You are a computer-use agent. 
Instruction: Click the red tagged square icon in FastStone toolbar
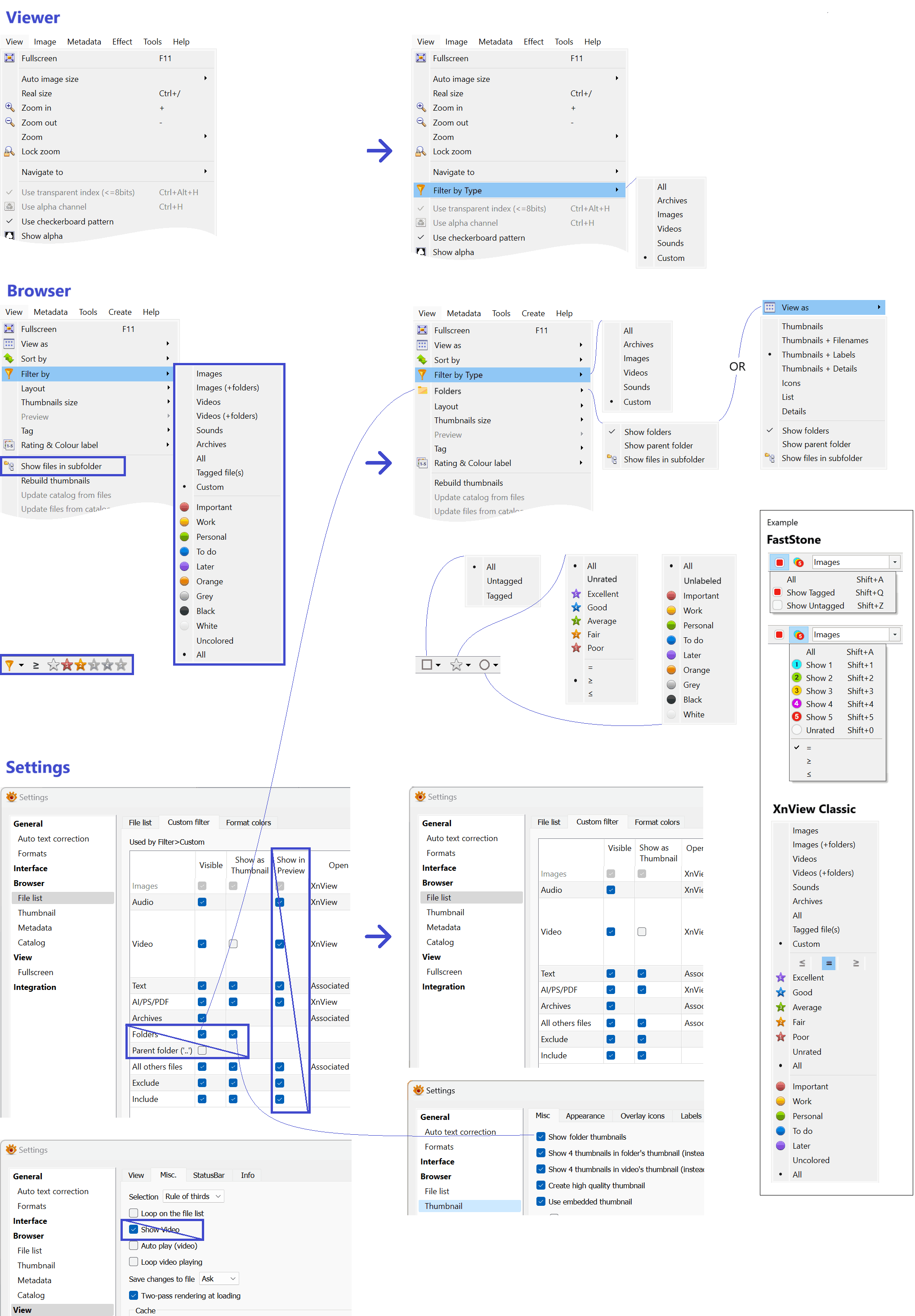coord(779,562)
